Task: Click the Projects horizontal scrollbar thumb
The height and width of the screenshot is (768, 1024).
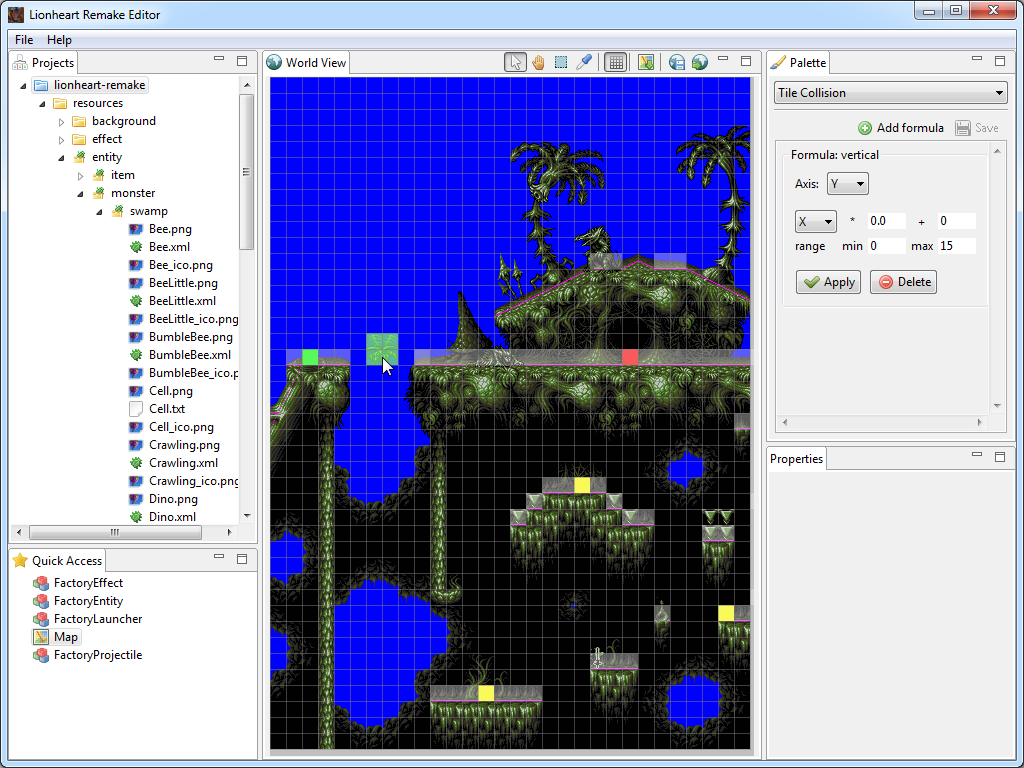Action: tap(115, 532)
